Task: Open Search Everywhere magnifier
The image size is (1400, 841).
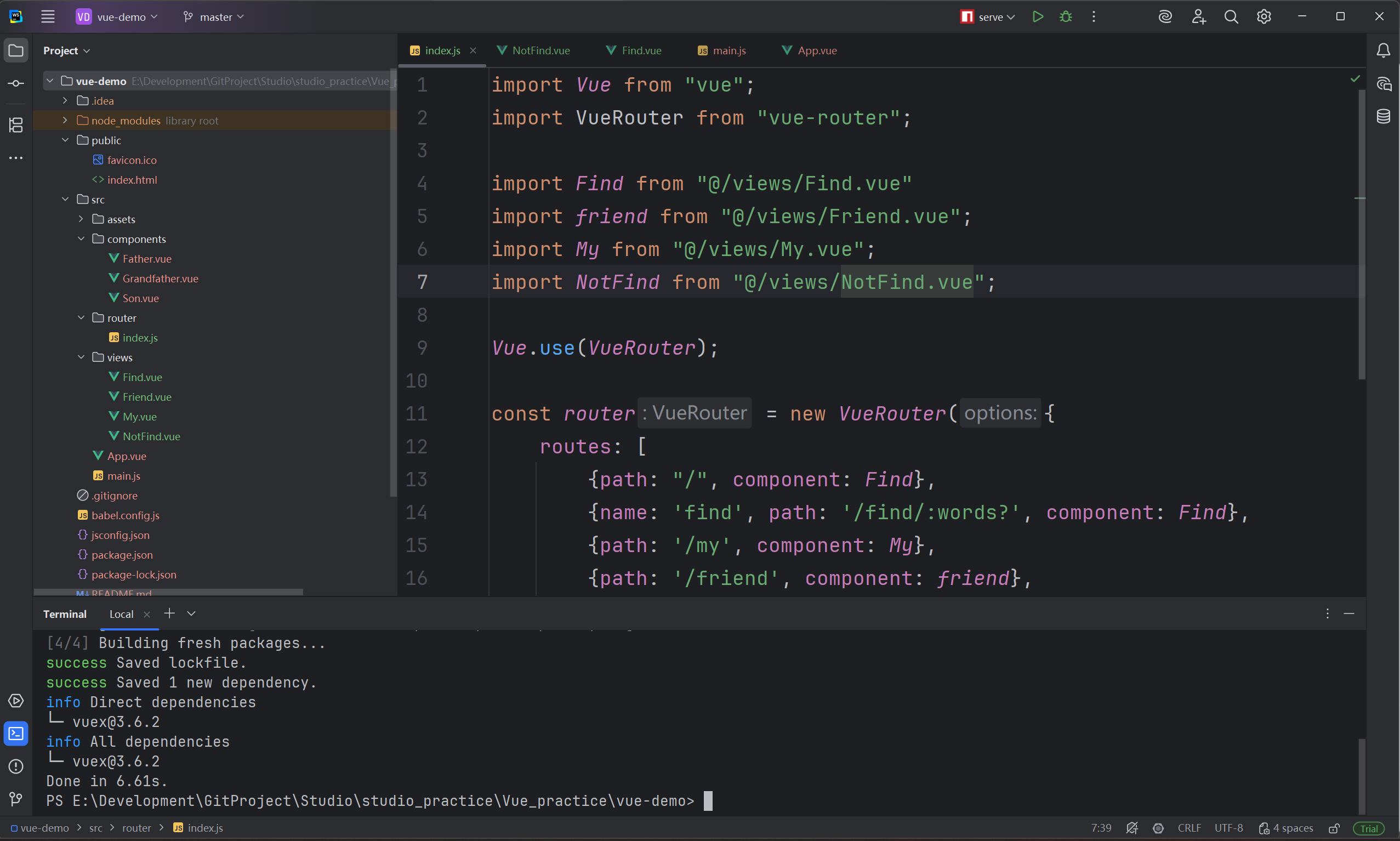Action: click(x=1231, y=17)
